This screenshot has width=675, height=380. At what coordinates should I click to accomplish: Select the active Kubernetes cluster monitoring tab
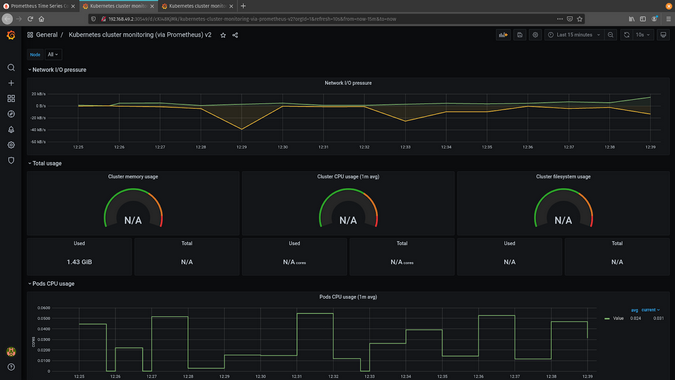(118, 6)
